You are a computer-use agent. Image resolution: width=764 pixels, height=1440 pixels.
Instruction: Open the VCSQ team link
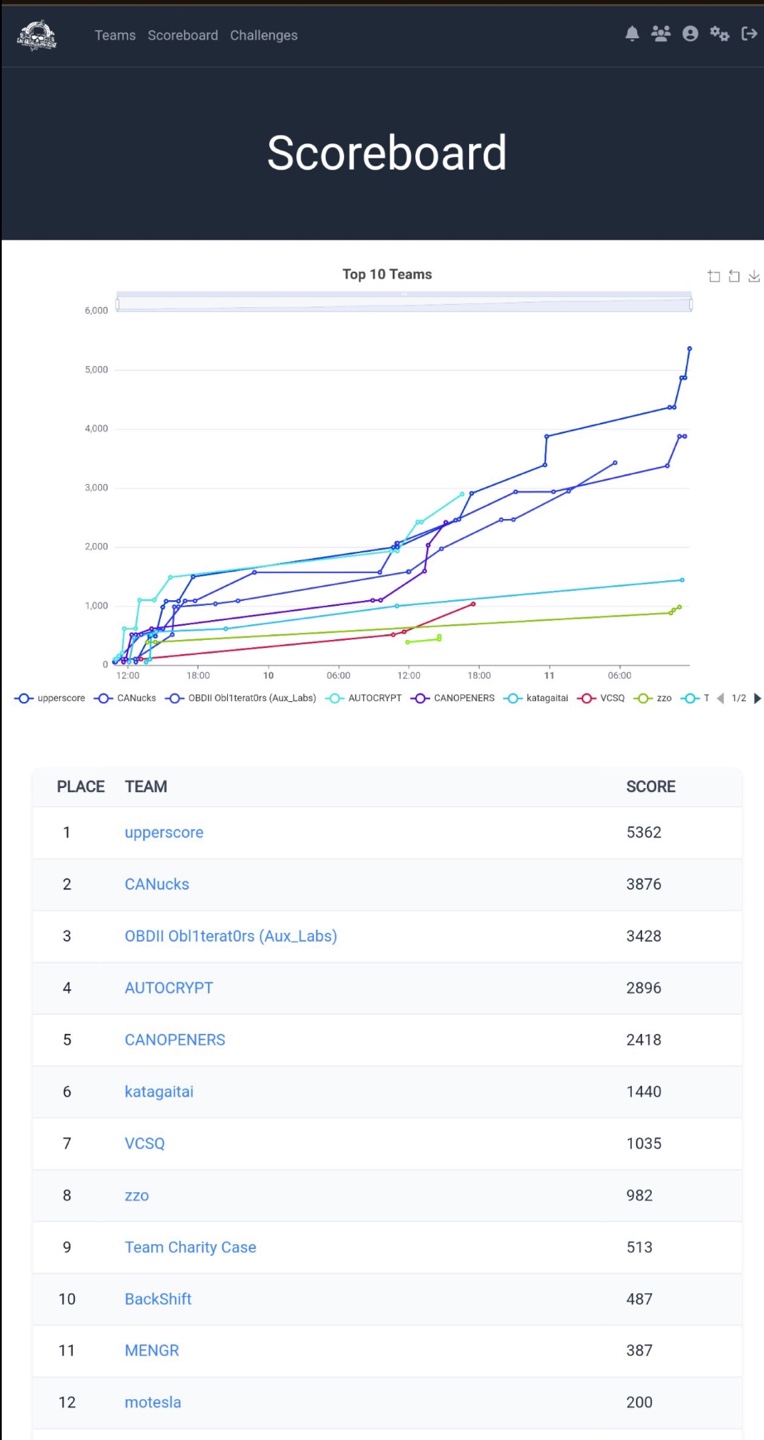tap(145, 1143)
